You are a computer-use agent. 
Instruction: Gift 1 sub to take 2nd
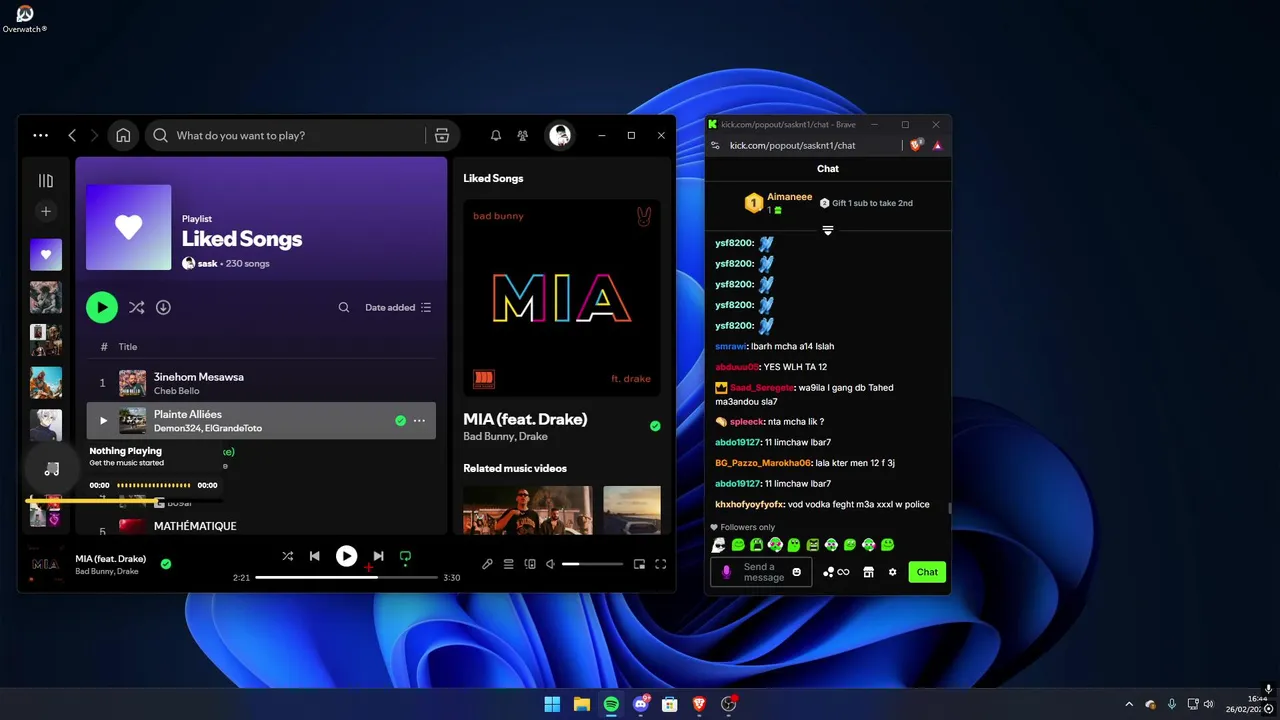point(866,203)
